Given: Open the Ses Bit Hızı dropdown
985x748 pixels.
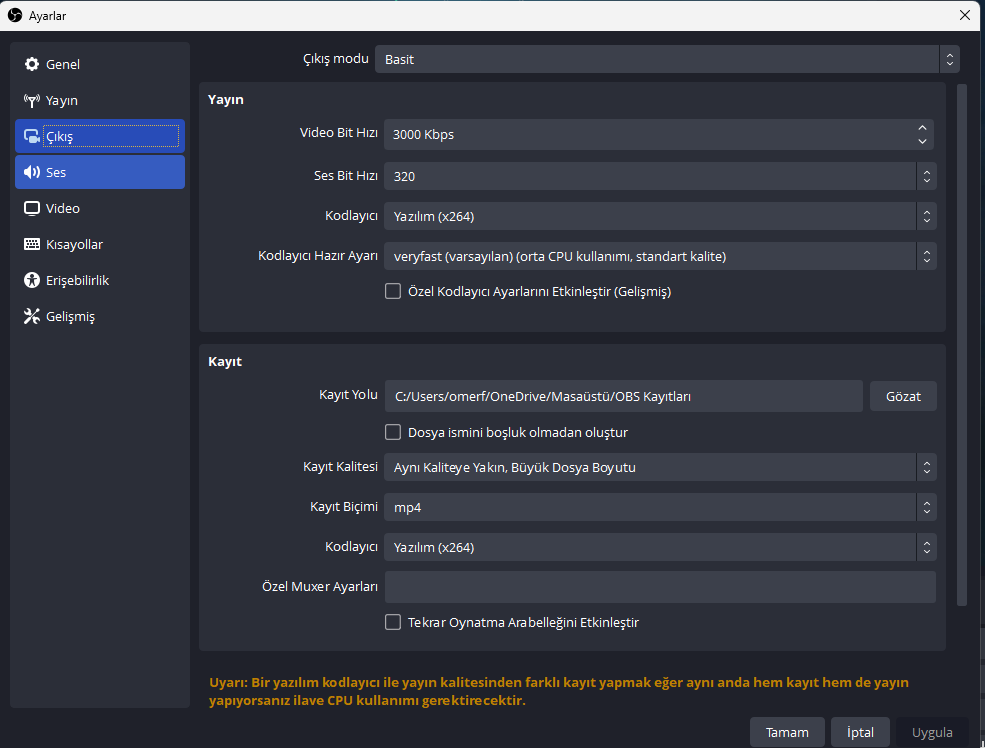Looking at the screenshot, I should coord(660,176).
